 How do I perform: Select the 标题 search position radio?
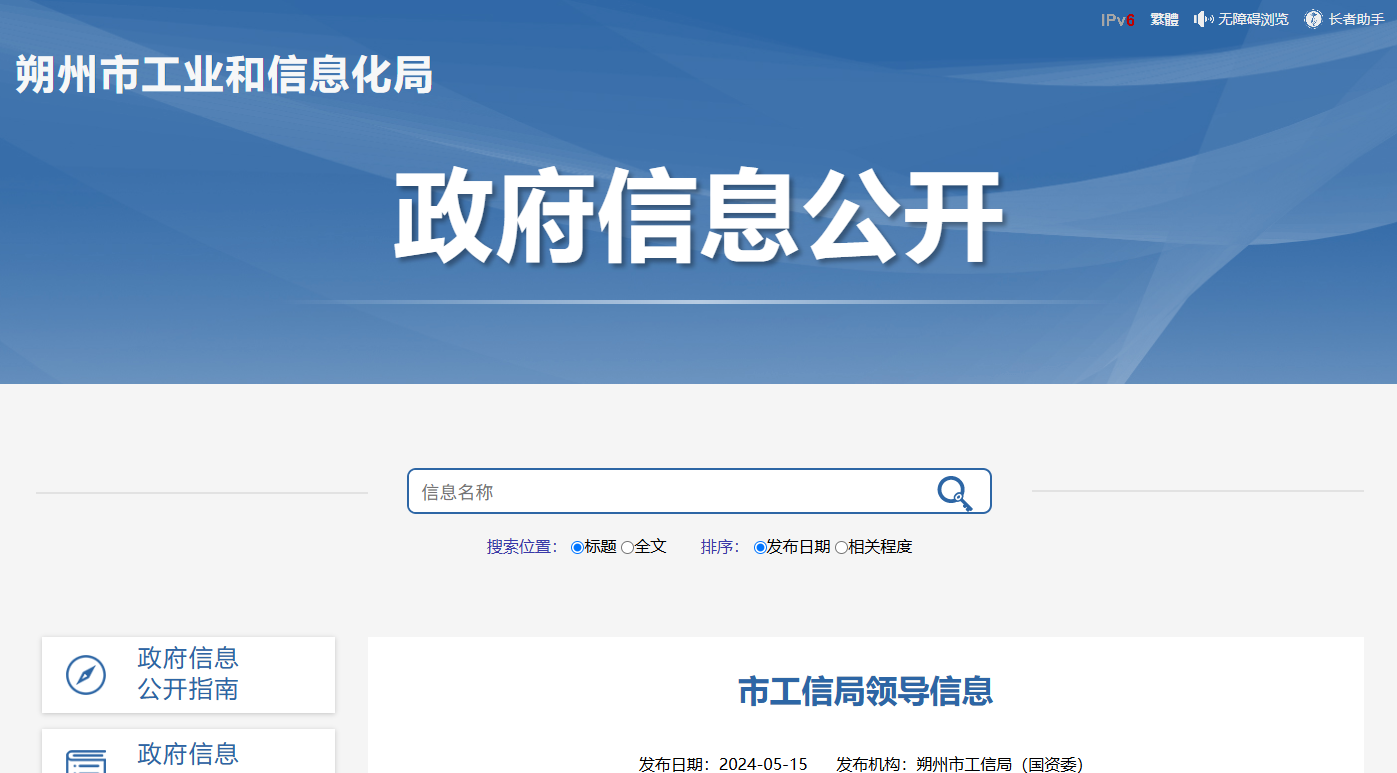pyautogui.click(x=577, y=548)
